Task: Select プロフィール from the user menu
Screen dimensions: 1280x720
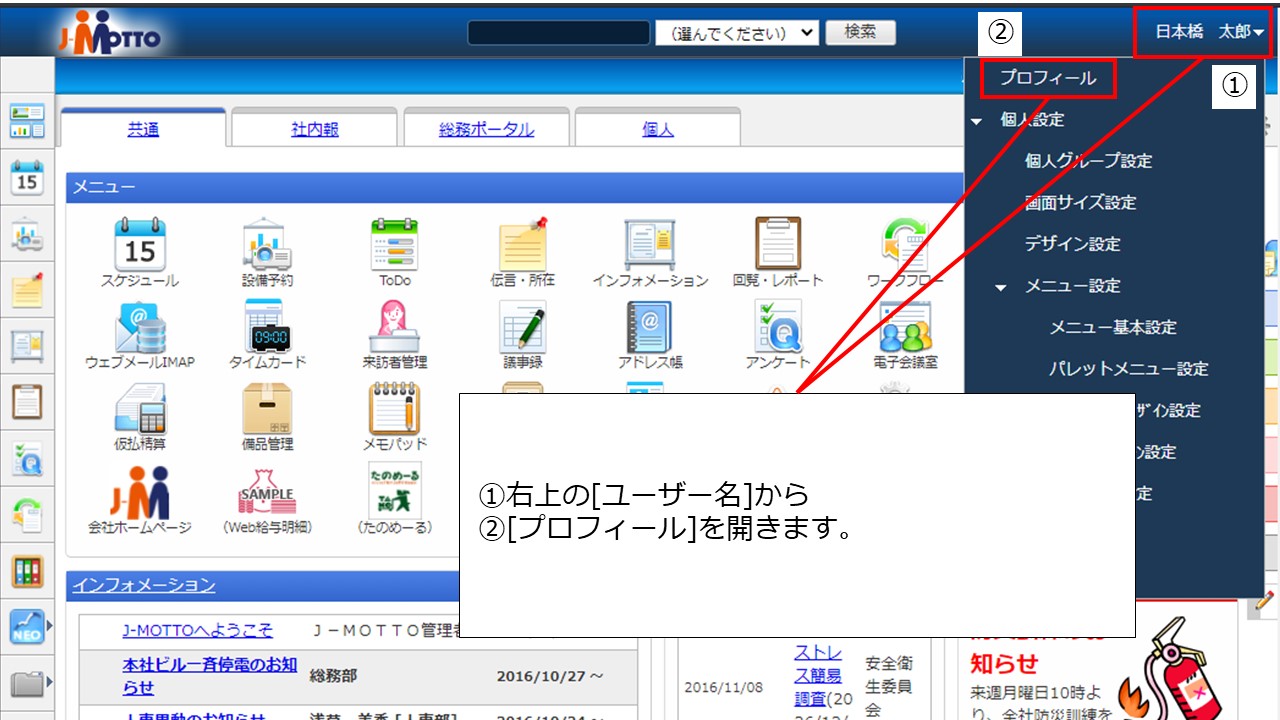Action: [x=1048, y=78]
